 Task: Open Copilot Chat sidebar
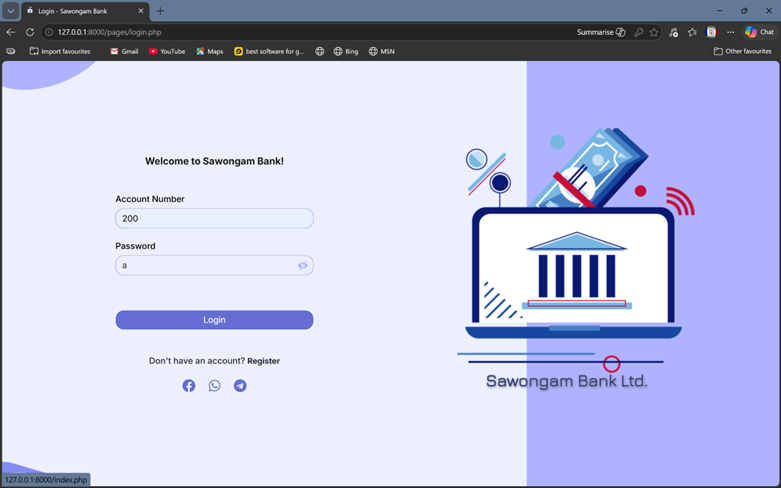[x=760, y=32]
